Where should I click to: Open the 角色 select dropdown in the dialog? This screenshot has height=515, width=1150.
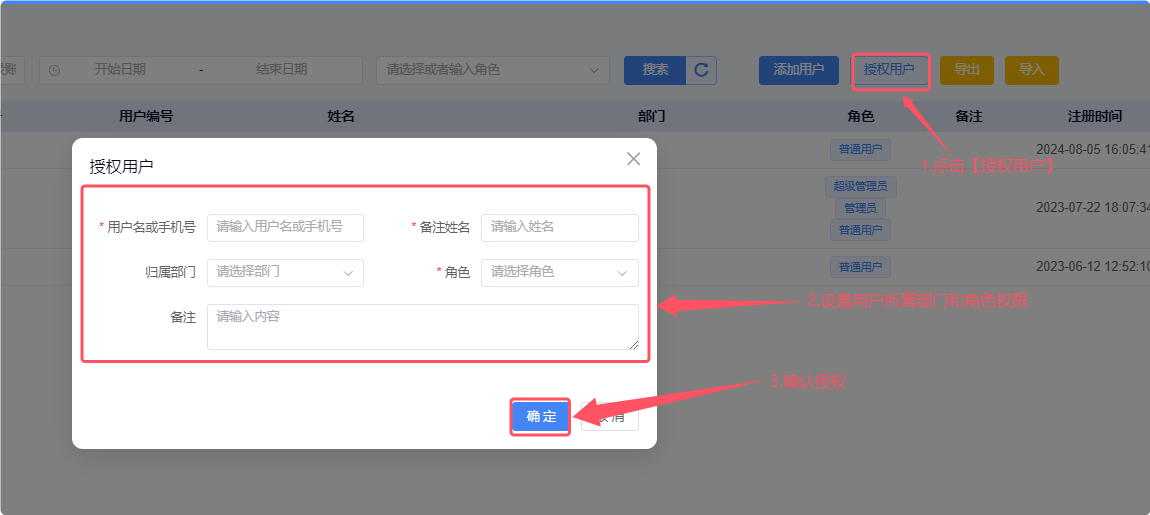(x=560, y=273)
